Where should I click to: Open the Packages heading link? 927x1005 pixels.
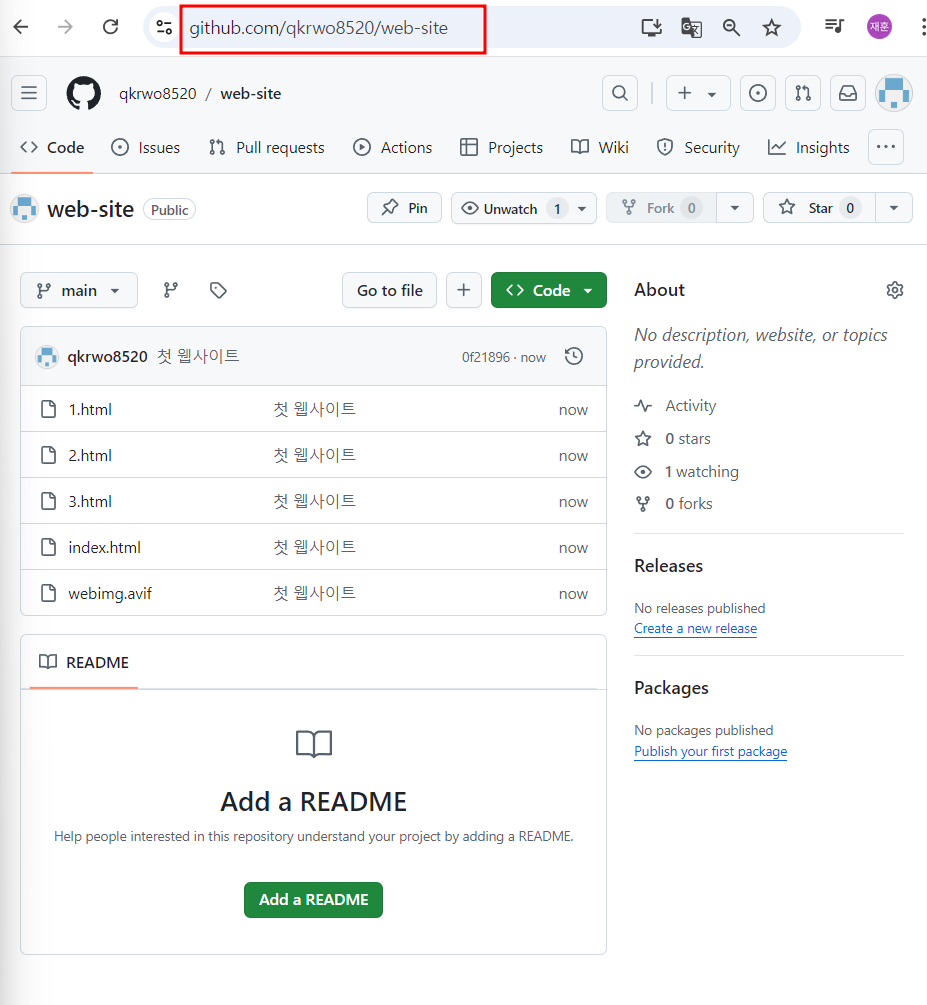tap(671, 688)
